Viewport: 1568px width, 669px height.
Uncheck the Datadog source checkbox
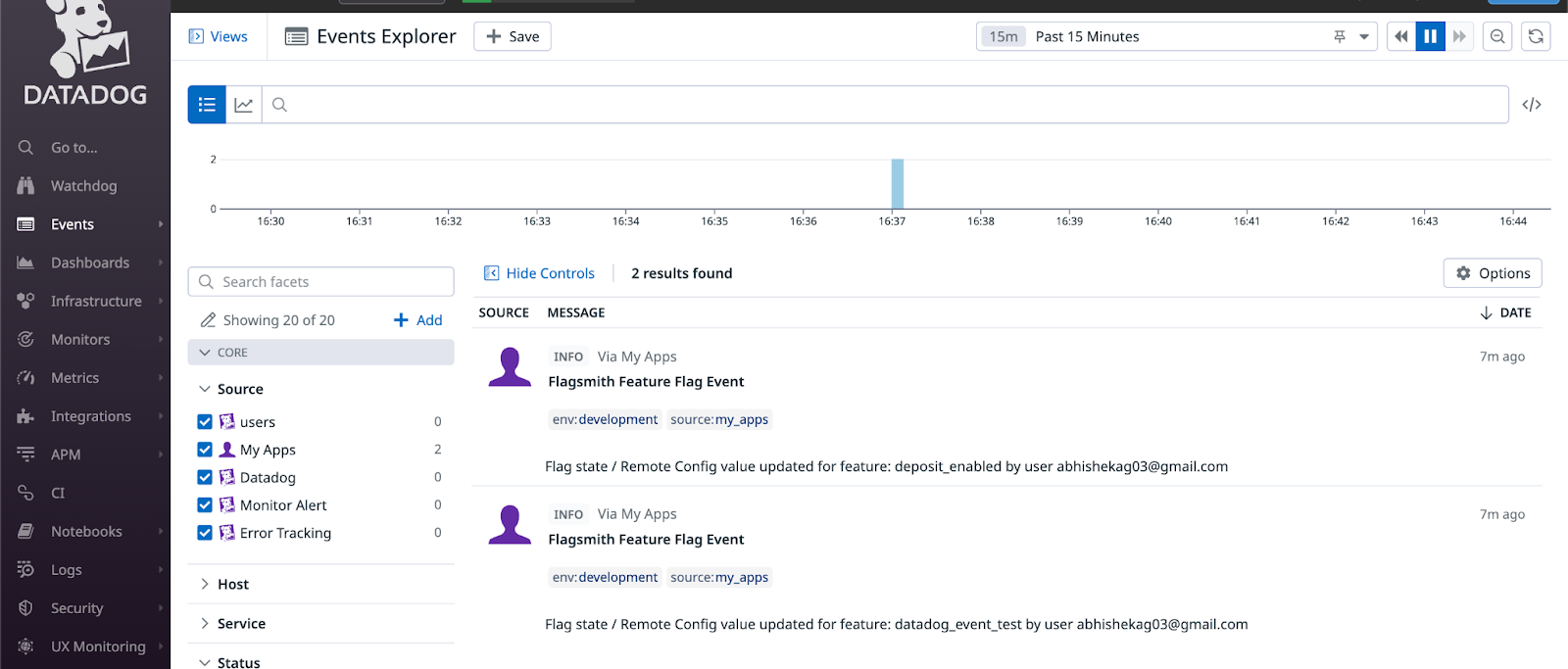tap(205, 477)
